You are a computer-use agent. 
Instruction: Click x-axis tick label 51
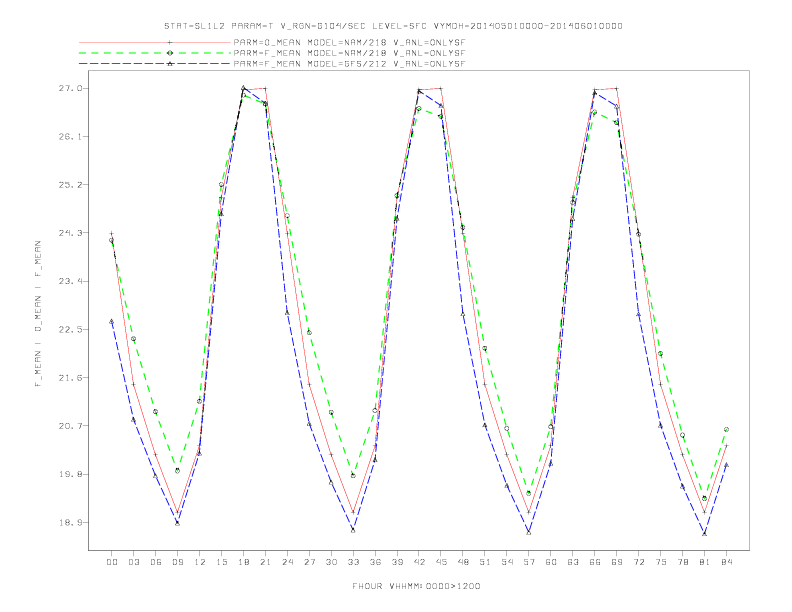point(485,562)
